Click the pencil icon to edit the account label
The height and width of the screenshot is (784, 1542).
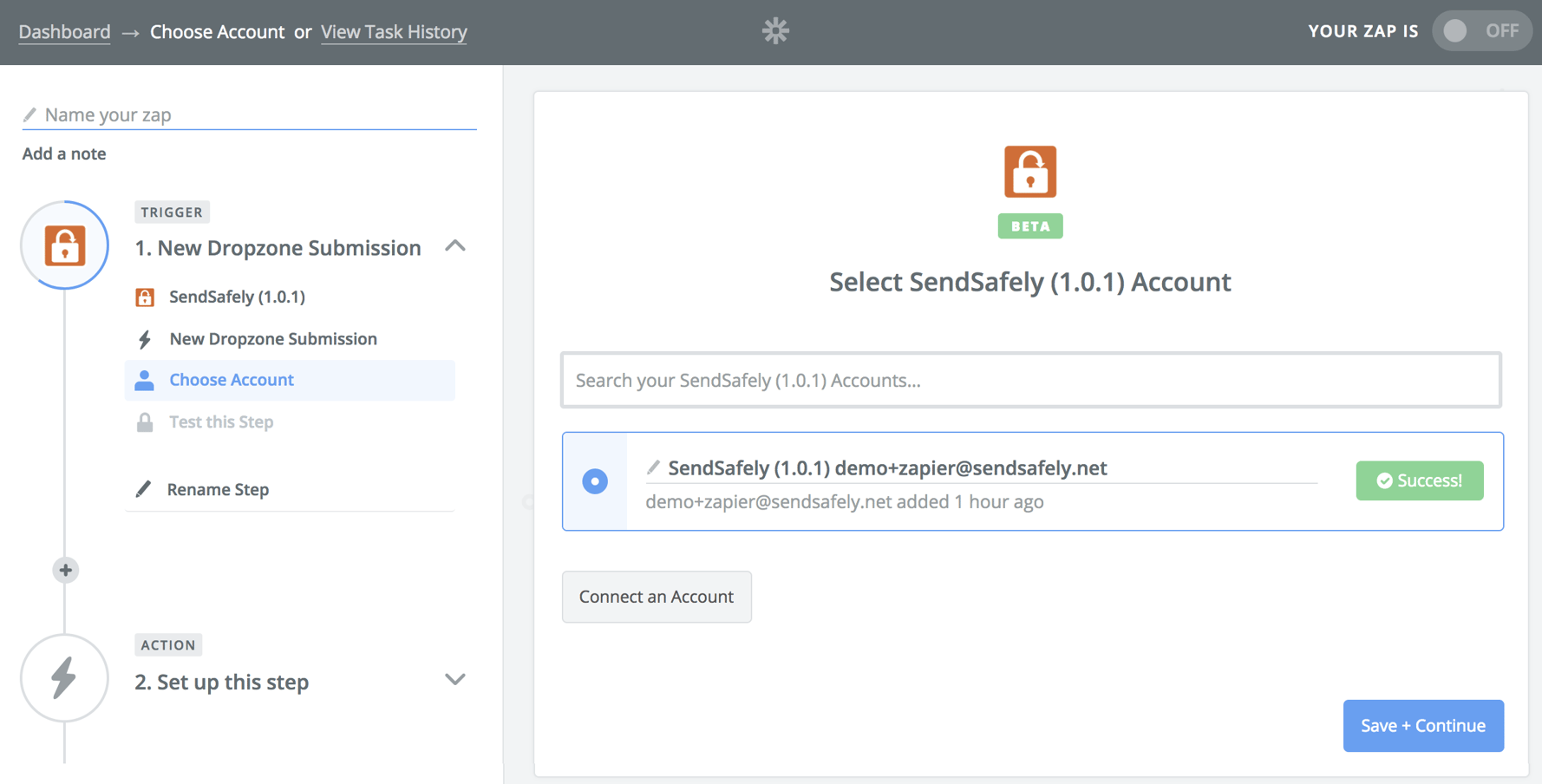pyautogui.click(x=653, y=467)
